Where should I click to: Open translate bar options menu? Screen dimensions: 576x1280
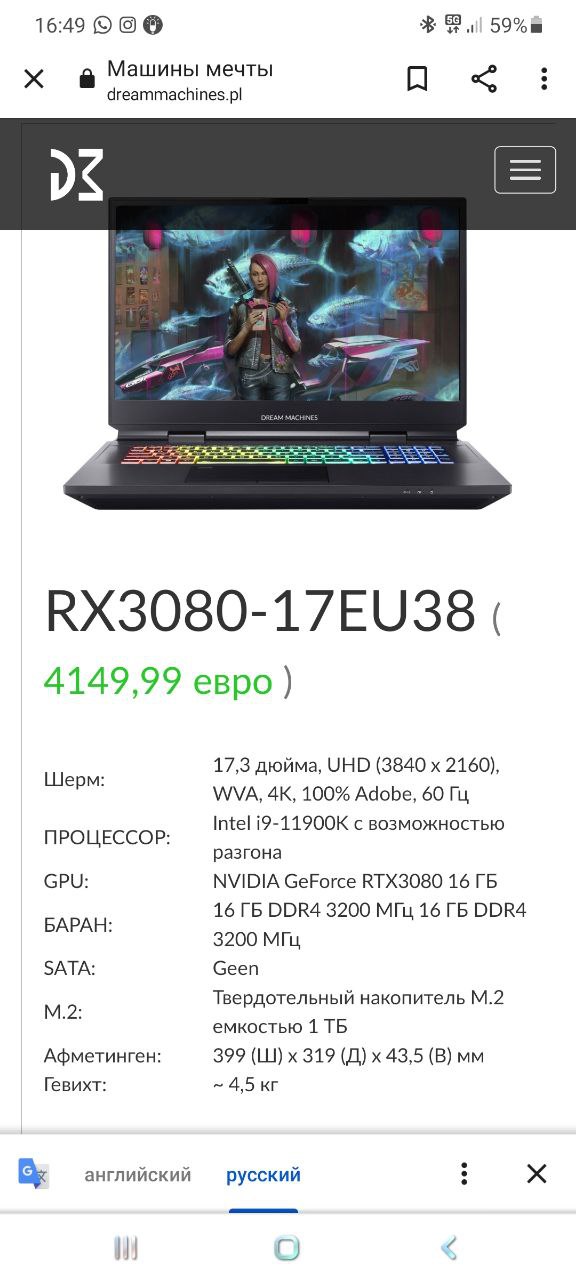point(464,1173)
